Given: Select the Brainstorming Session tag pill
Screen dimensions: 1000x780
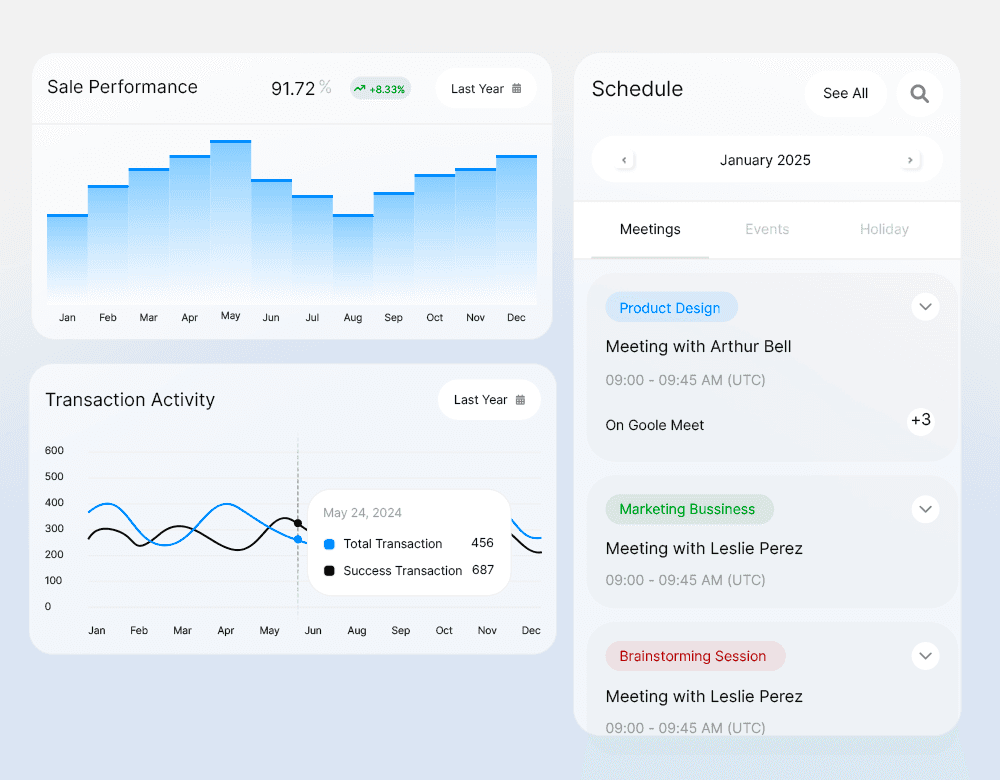Looking at the screenshot, I should [x=695, y=656].
